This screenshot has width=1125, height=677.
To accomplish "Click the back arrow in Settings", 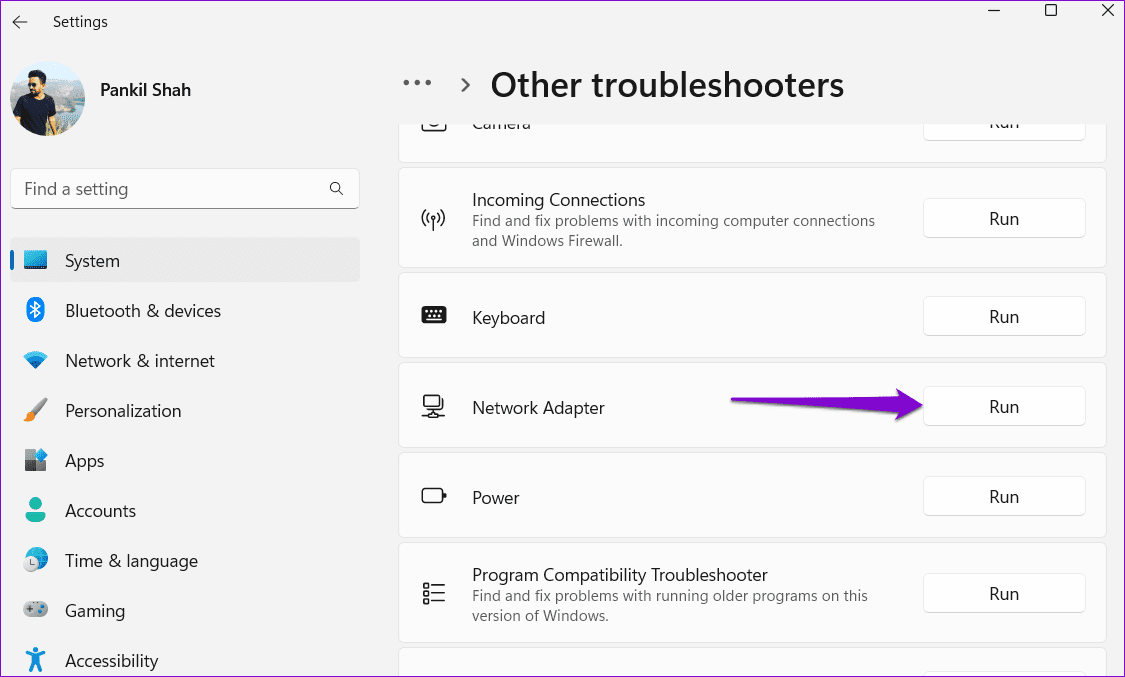I will click(20, 22).
